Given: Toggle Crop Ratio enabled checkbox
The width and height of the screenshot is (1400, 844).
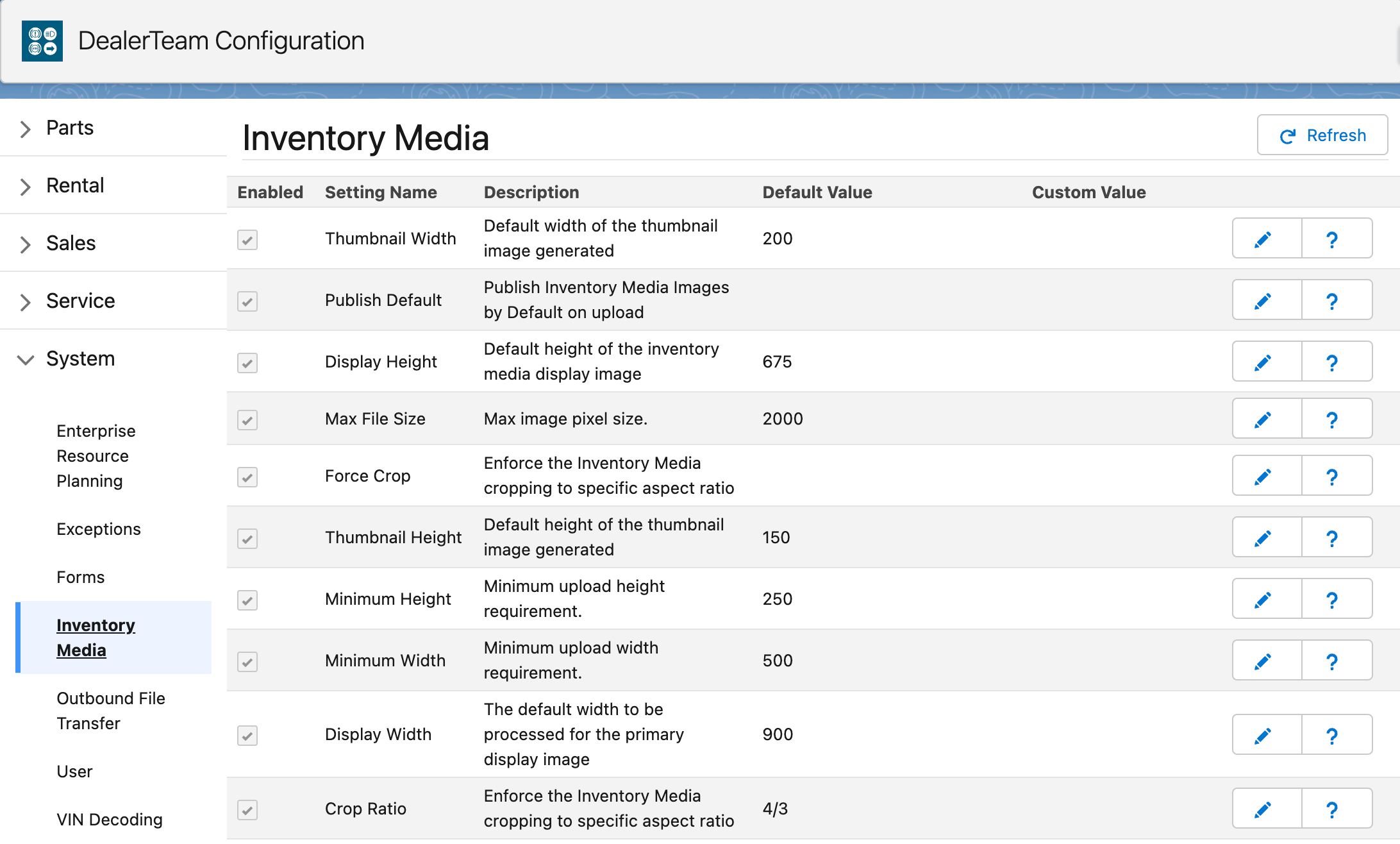Looking at the screenshot, I should [x=247, y=810].
